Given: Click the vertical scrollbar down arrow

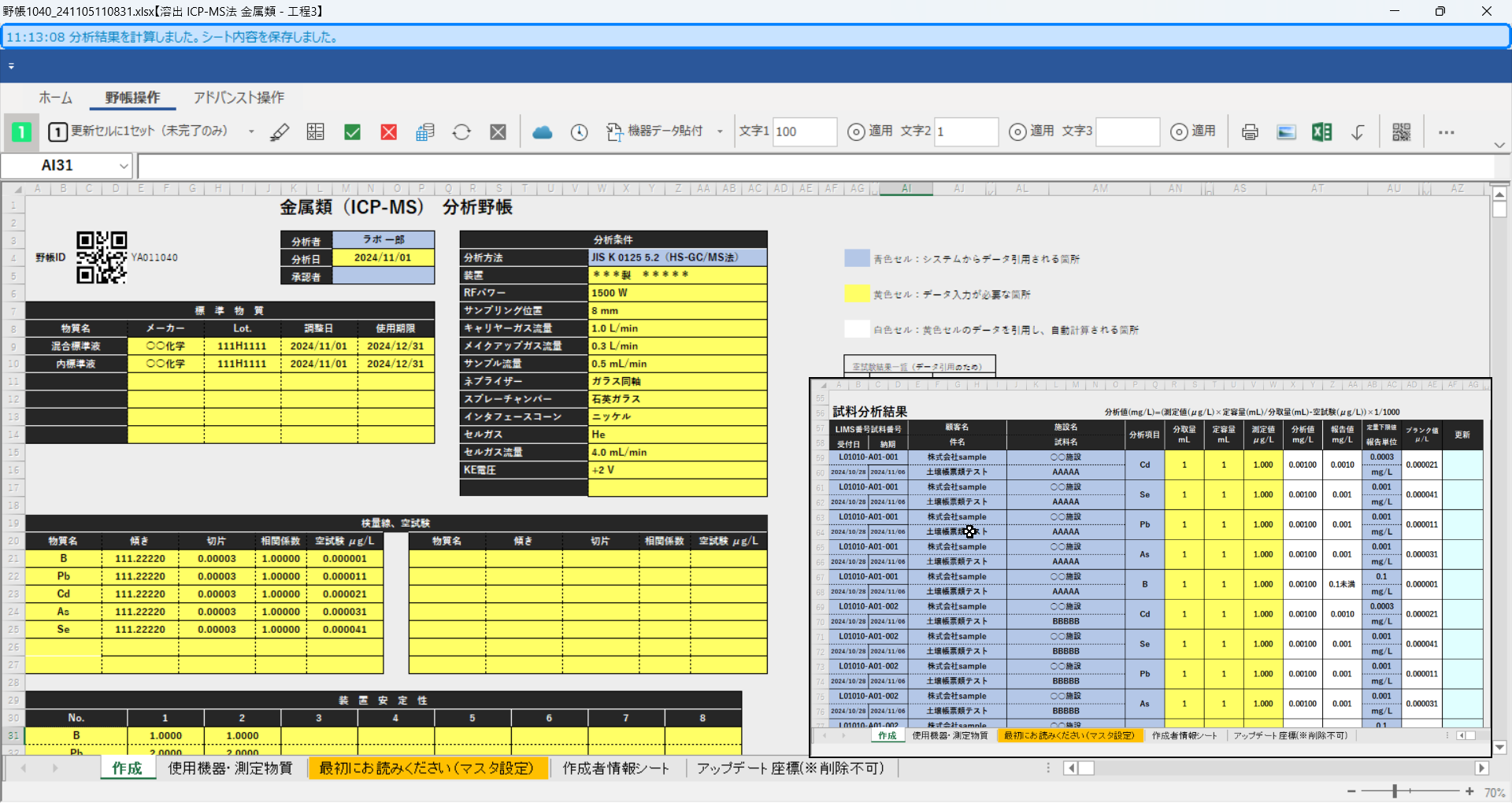Looking at the screenshot, I should 1499,748.
